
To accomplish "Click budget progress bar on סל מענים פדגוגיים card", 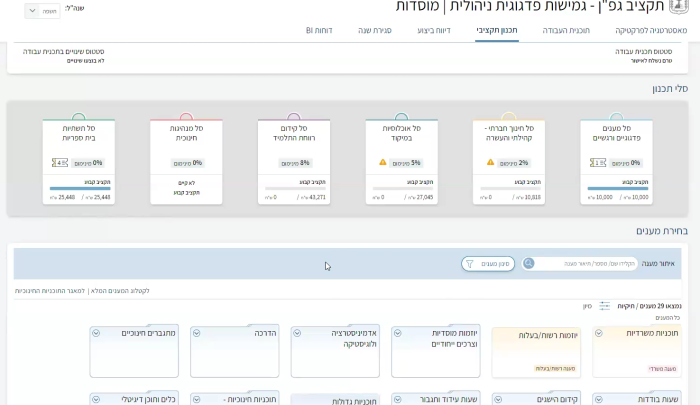I will tap(618, 188).
